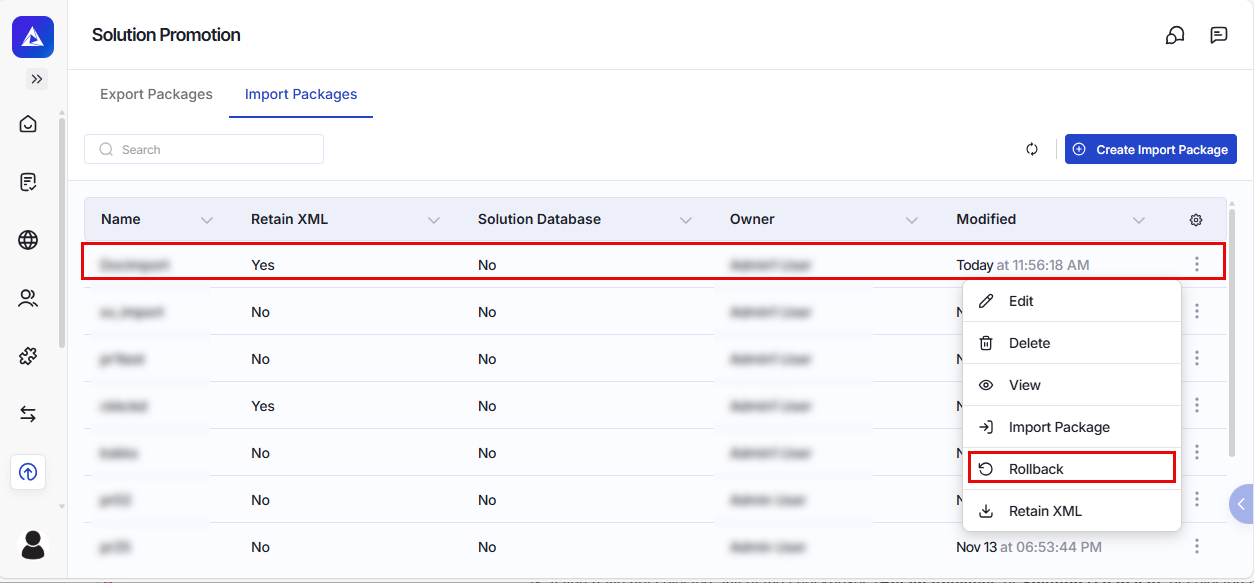Image resolution: width=1254 pixels, height=583 pixels.
Task: Open the tasks checklist sidebar icon
Action: [x=28, y=182]
